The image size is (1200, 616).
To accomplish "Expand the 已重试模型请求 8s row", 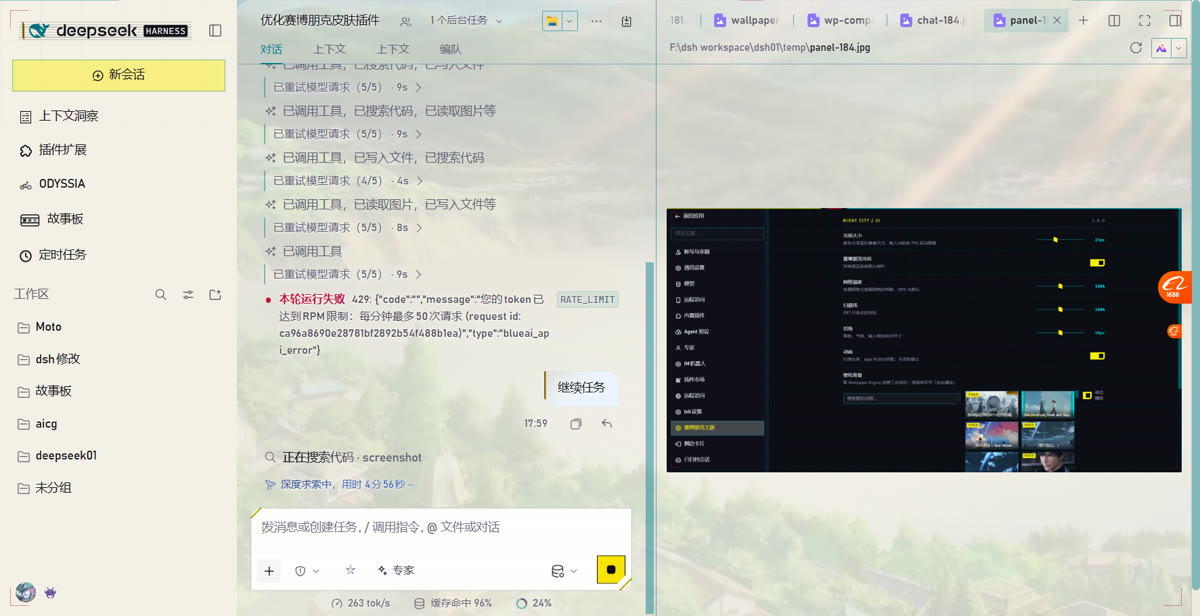I will coord(347,227).
